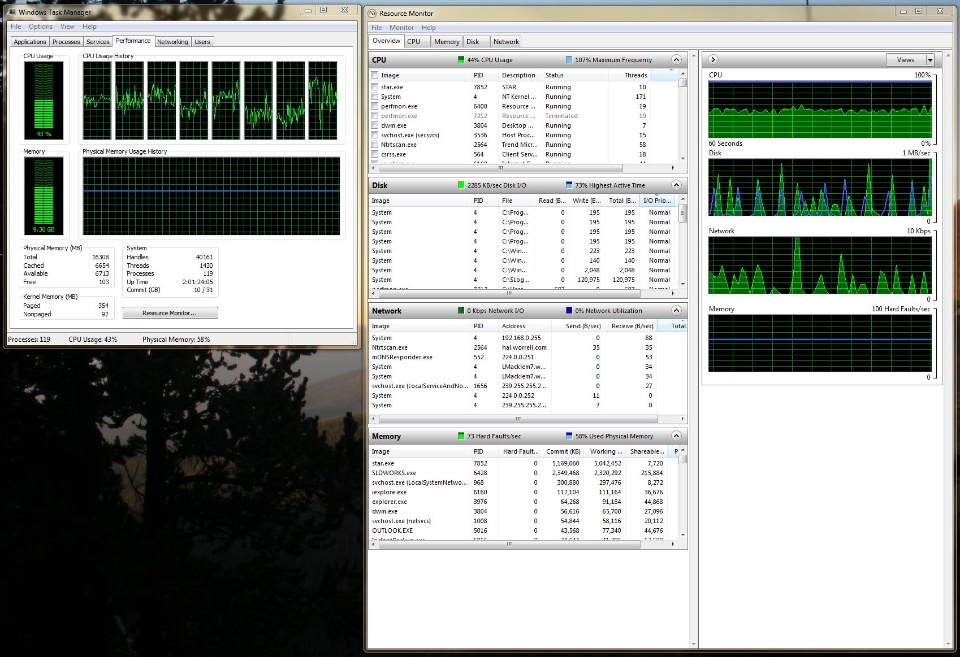Open Task Manager View menu
Viewport: 960px width, 657px height.
pos(67,27)
